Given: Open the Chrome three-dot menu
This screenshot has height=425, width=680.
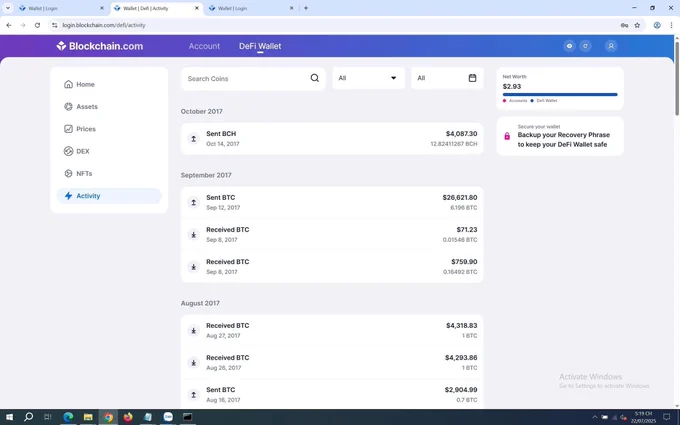Looking at the screenshot, I should pos(671,25).
